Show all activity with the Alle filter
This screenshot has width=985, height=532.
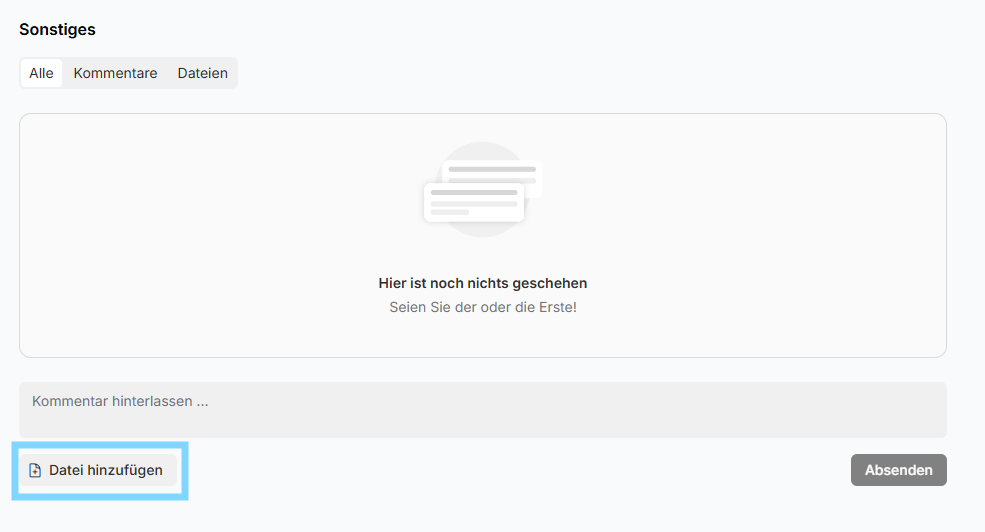pyautogui.click(x=41, y=73)
